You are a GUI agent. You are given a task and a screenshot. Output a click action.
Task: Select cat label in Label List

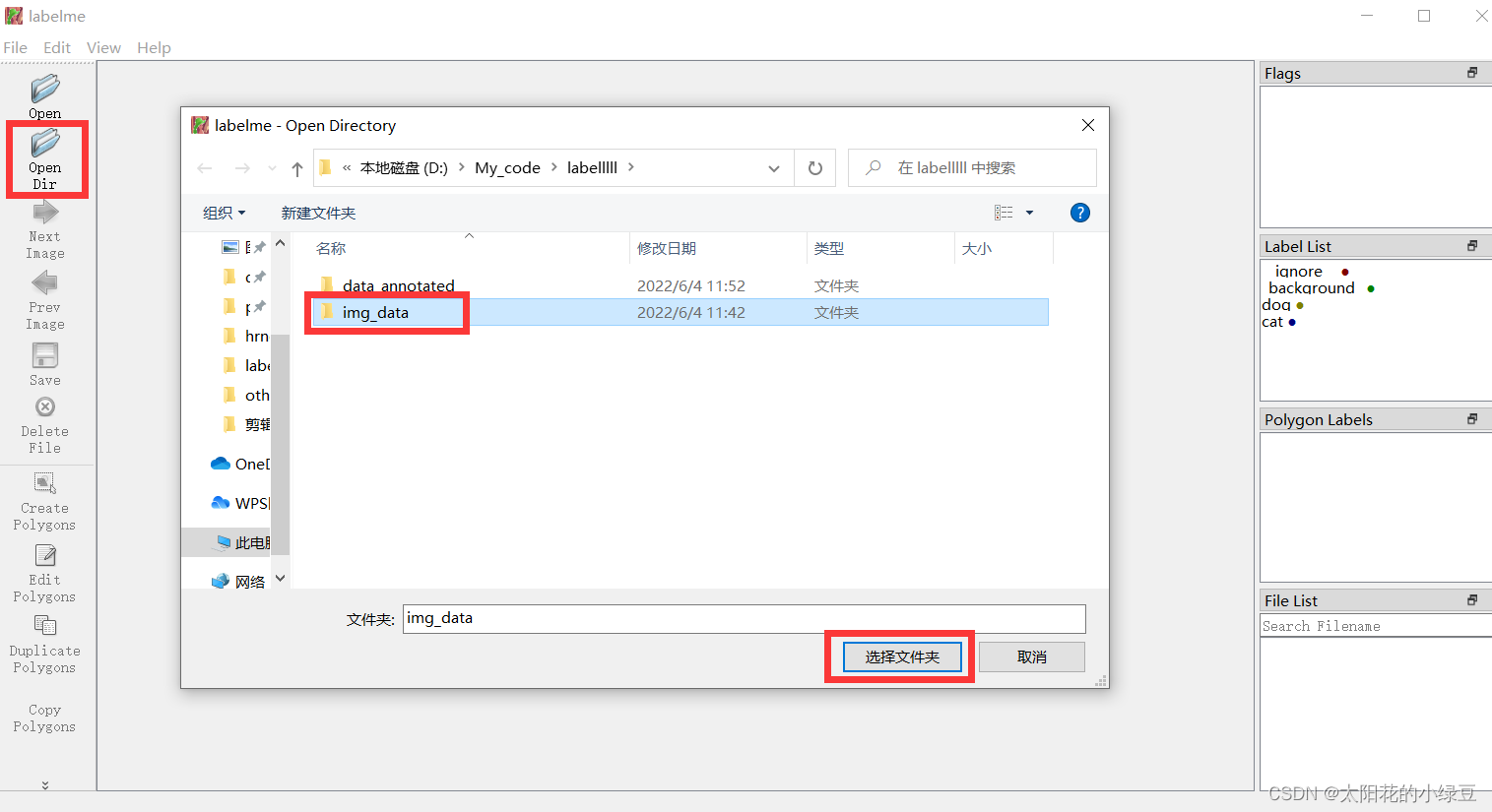point(1278,321)
